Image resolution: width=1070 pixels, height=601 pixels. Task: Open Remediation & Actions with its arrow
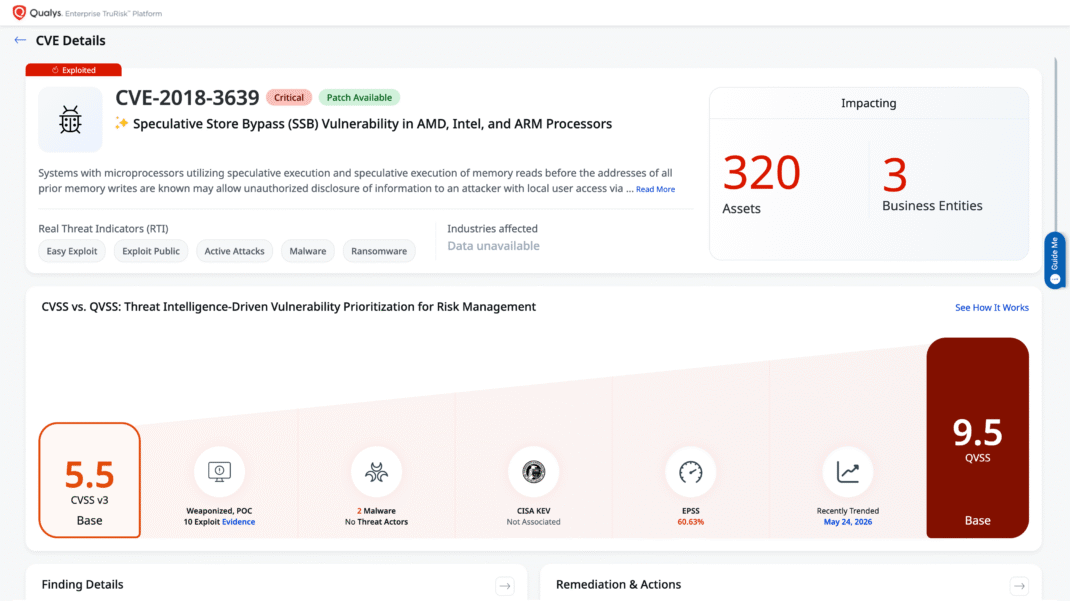[1020, 585]
